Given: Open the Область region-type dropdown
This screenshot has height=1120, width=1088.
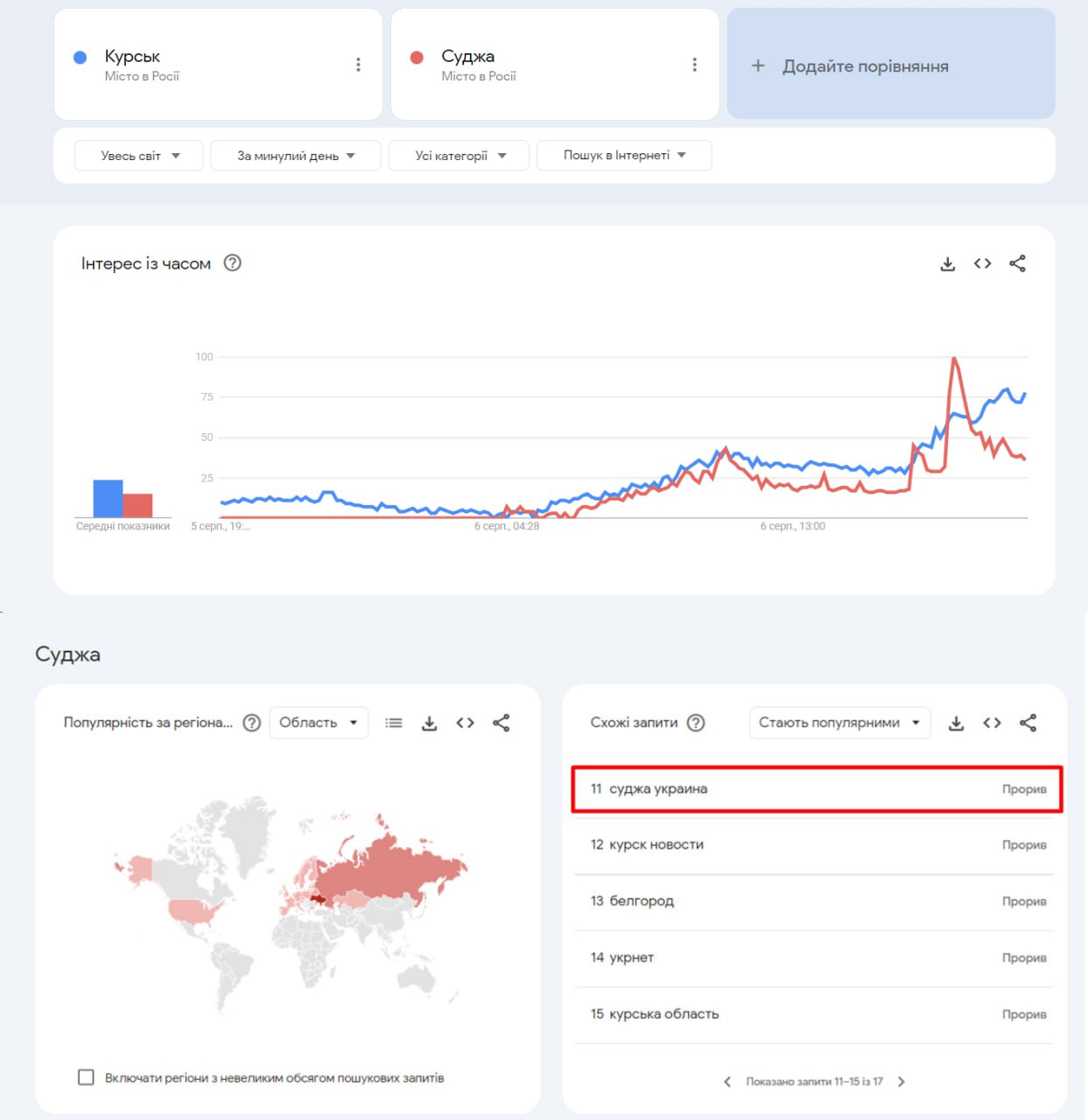Looking at the screenshot, I should [x=318, y=723].
